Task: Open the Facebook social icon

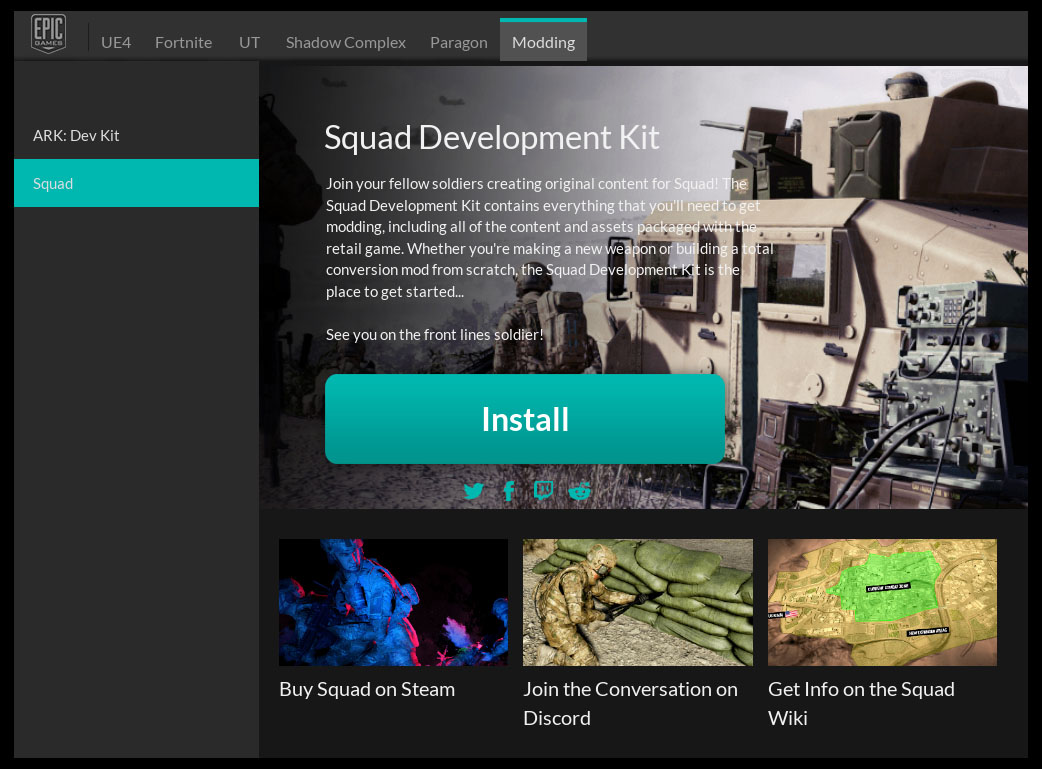Action: coord(509,491)
